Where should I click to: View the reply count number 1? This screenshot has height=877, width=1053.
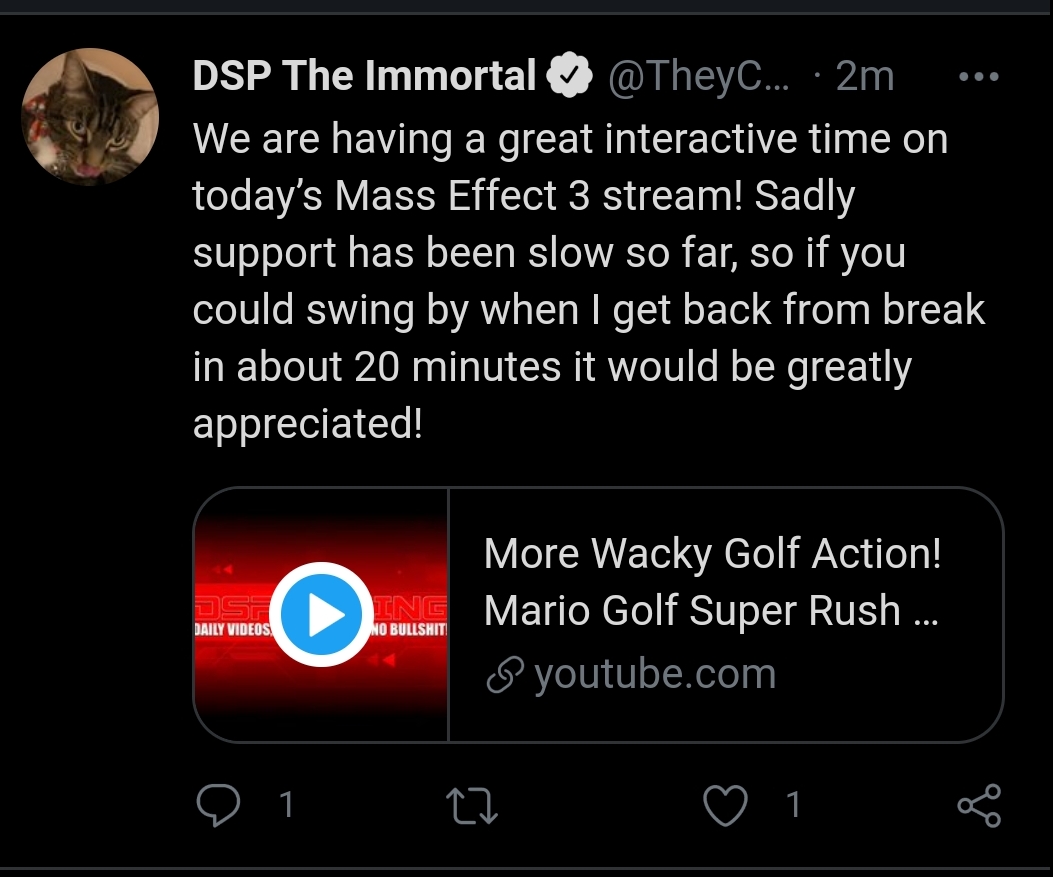[286, 804]
